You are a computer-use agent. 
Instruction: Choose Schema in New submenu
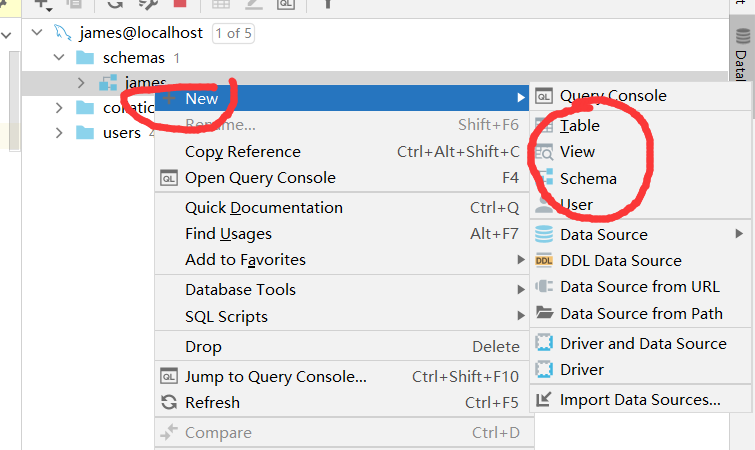tap(640, 179)
